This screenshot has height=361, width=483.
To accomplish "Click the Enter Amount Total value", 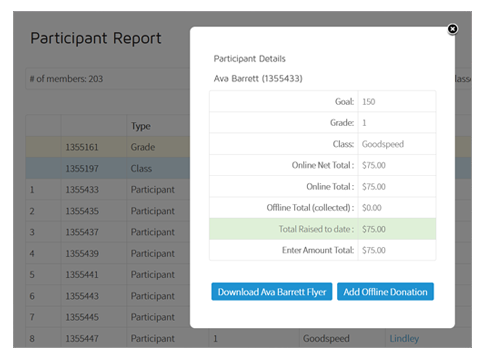I will tap(374, 250).
